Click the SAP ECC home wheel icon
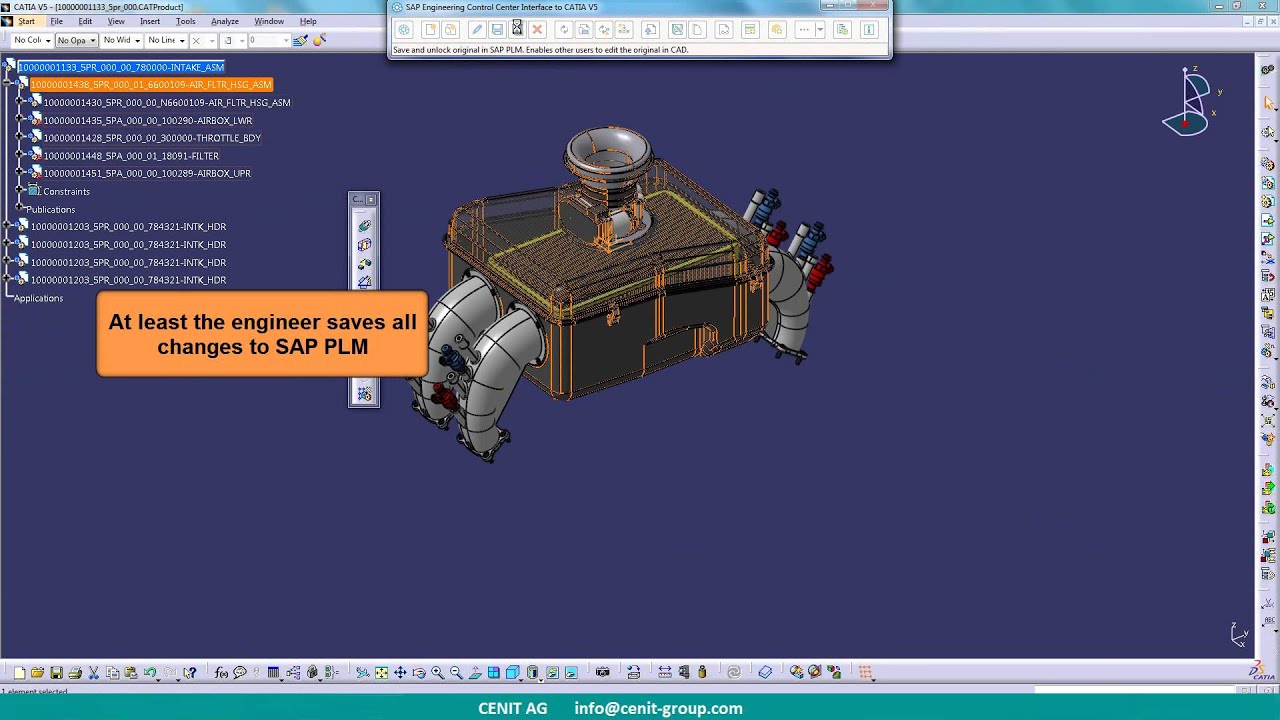This screenshot has width=1280, height=720. click(405, 30)
